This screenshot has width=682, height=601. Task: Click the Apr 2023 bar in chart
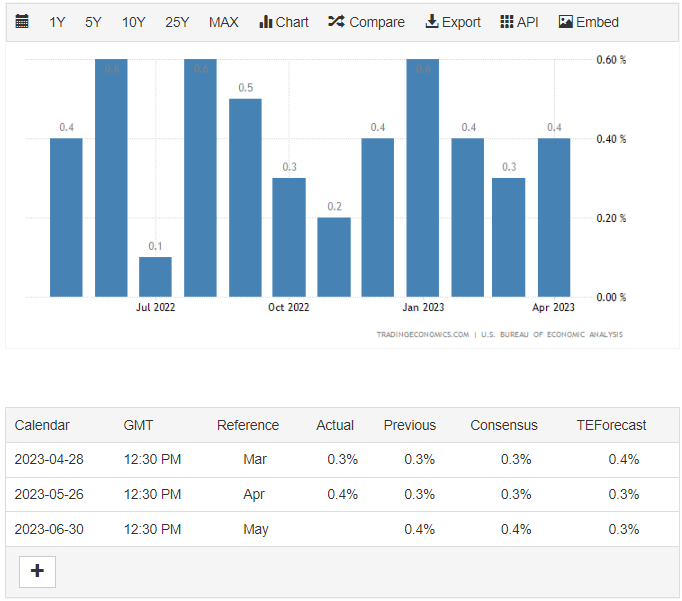554,218
